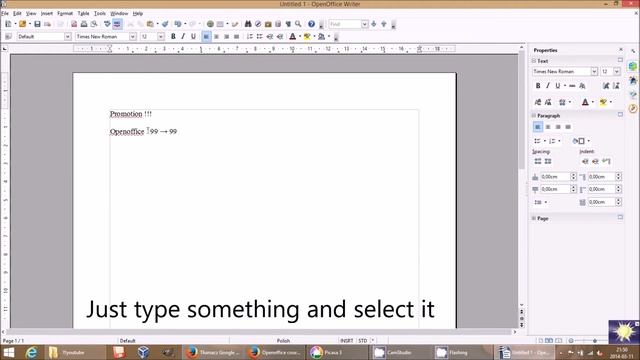The height and width of the screenshot is (360, 640).
Task: Open paragraph background color dropdown in sidebar
Action: (x=589, y=141)
